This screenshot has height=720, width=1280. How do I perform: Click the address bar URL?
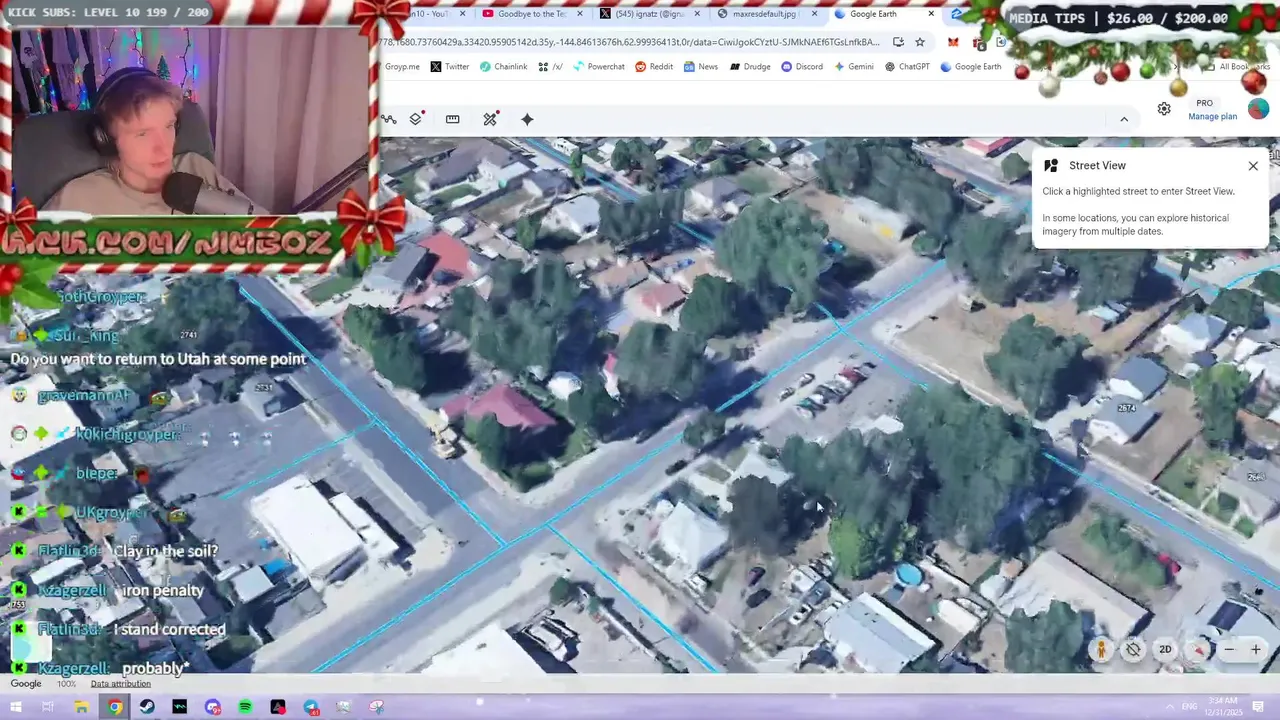coord(630,42)
